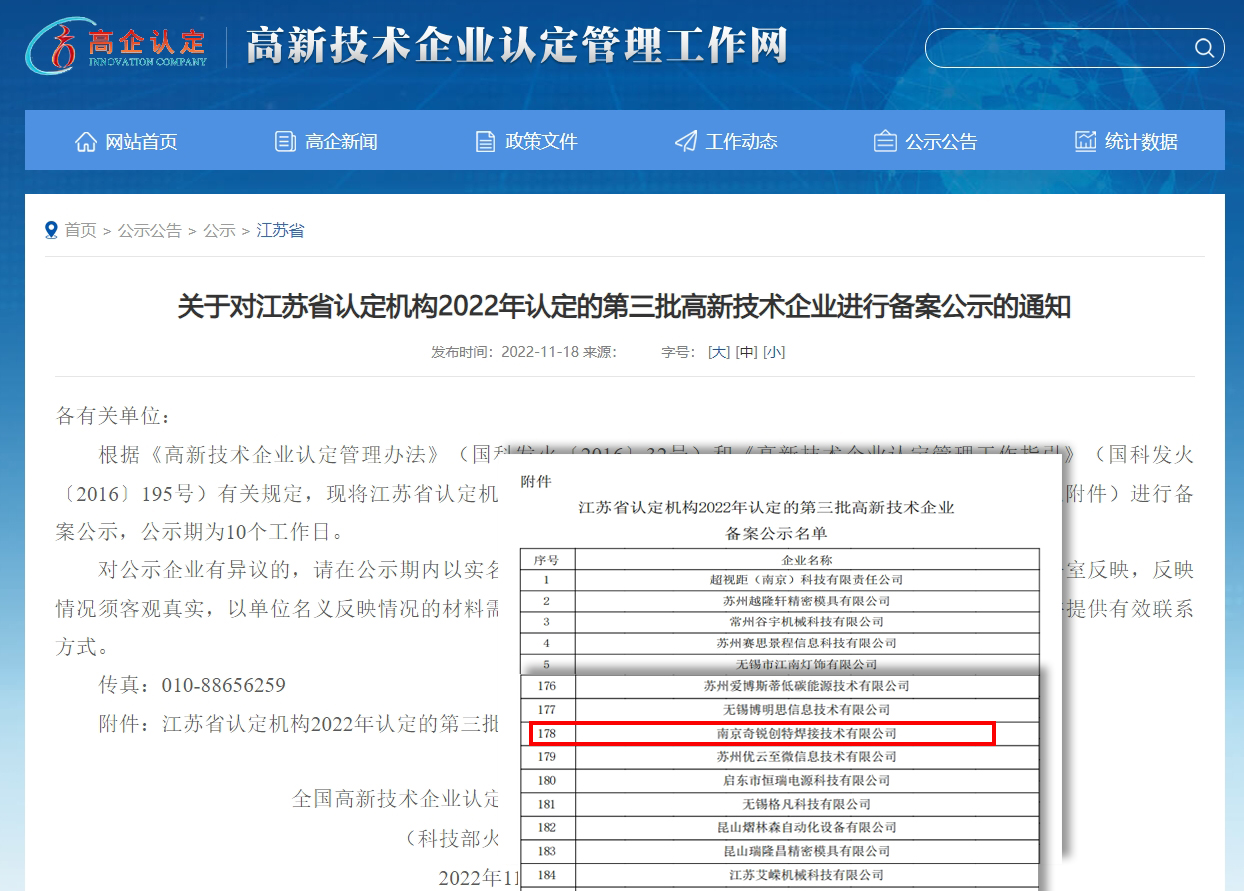Set font size to medium [中]
The width and height of the screenshot is (1244, 891).
pos(746,352)
